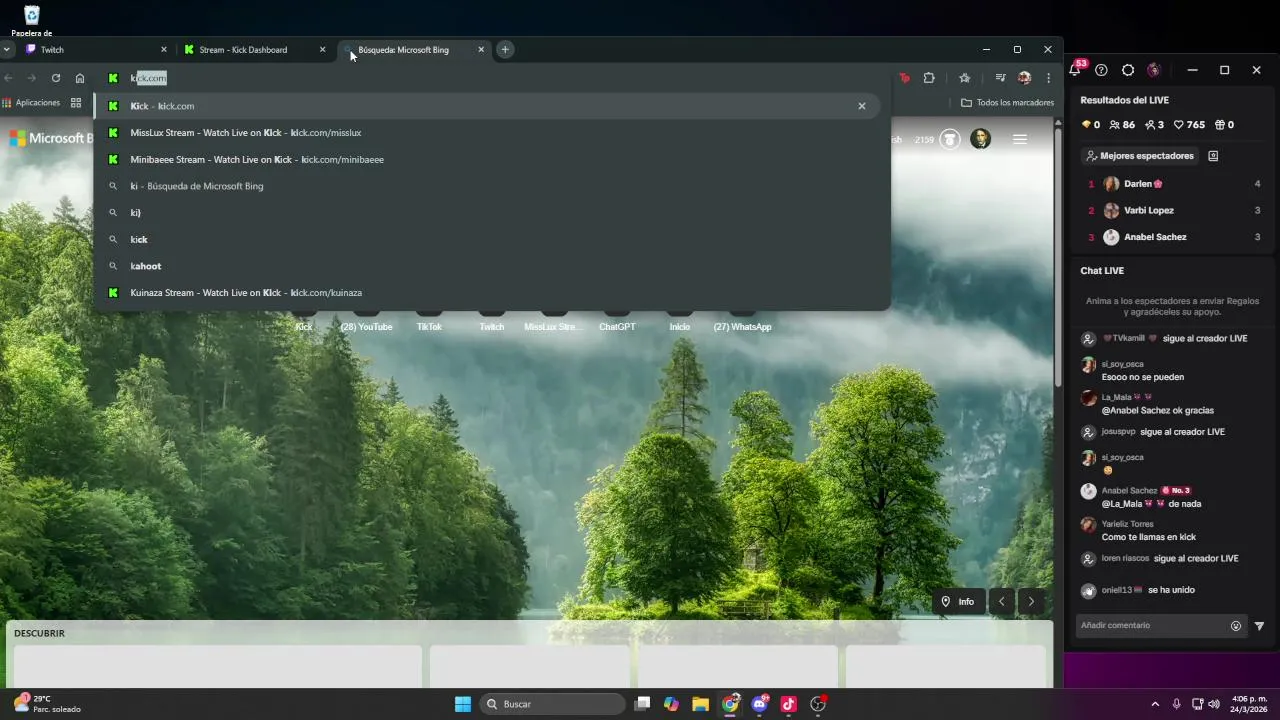Image resolution: width=1280 pixels, height=720 pixels.
Task: Choose the kahoot search suggestion
Action: 487,266
